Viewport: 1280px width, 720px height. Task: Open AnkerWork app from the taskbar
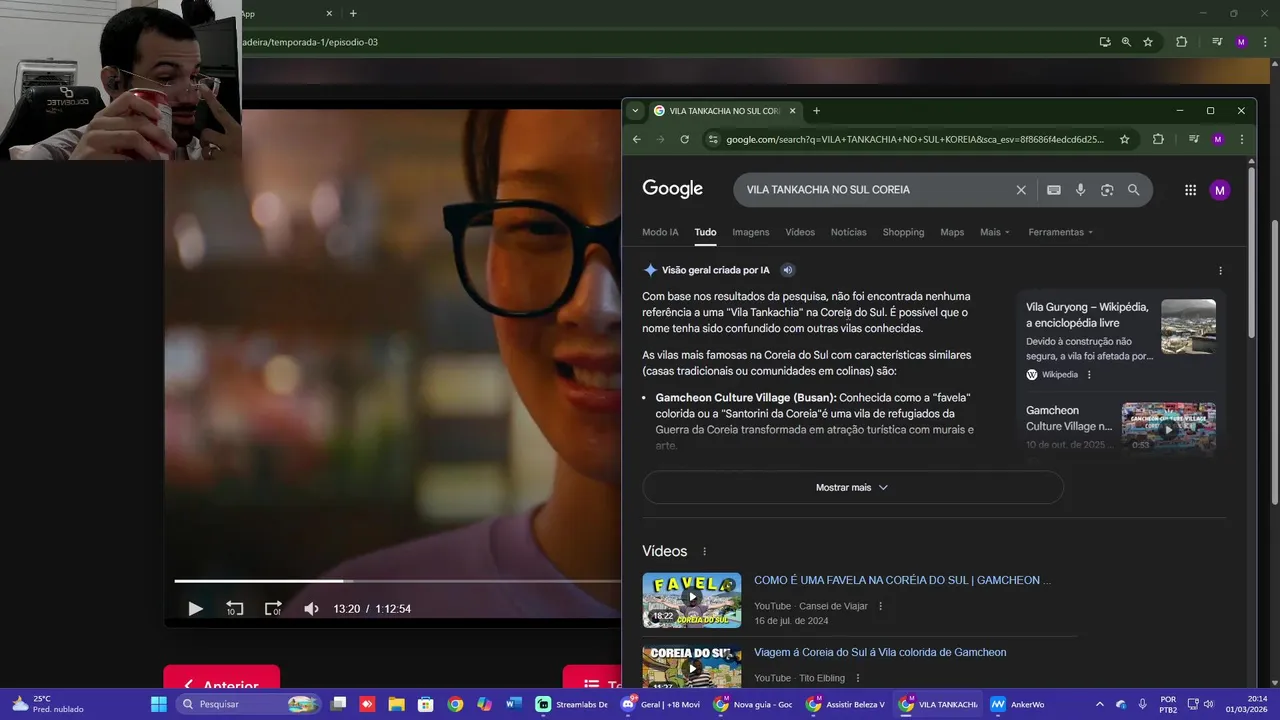[x=1017, y=704]
